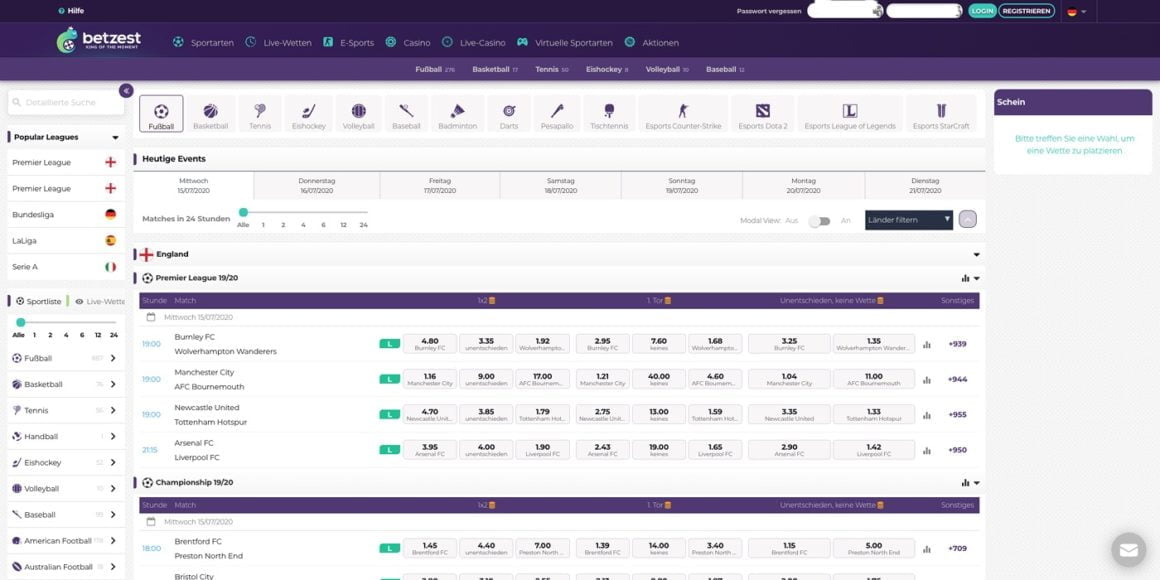
Task: Click the username input field at top
Action: 846,11
